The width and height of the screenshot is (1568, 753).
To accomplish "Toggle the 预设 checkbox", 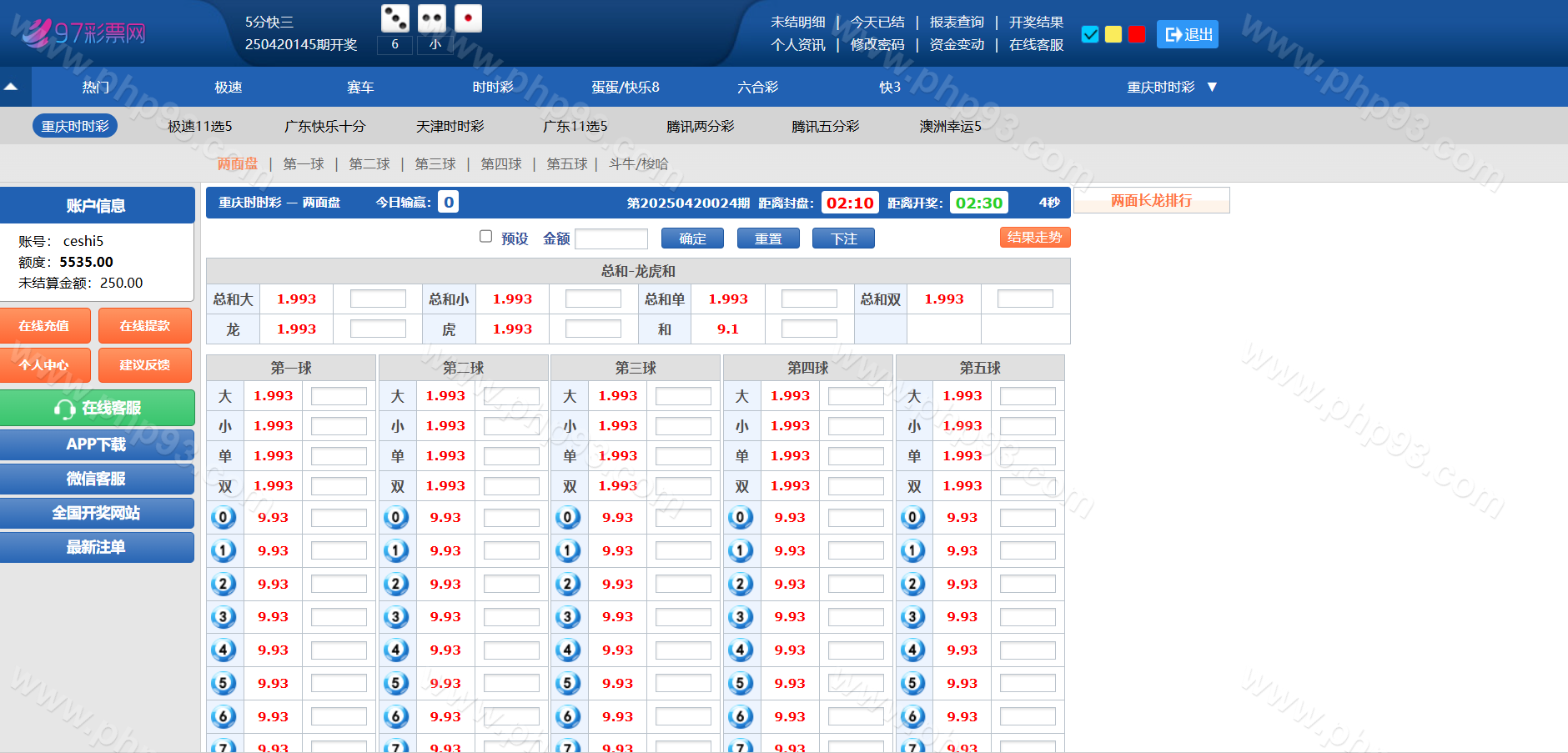I will point(485,237).
